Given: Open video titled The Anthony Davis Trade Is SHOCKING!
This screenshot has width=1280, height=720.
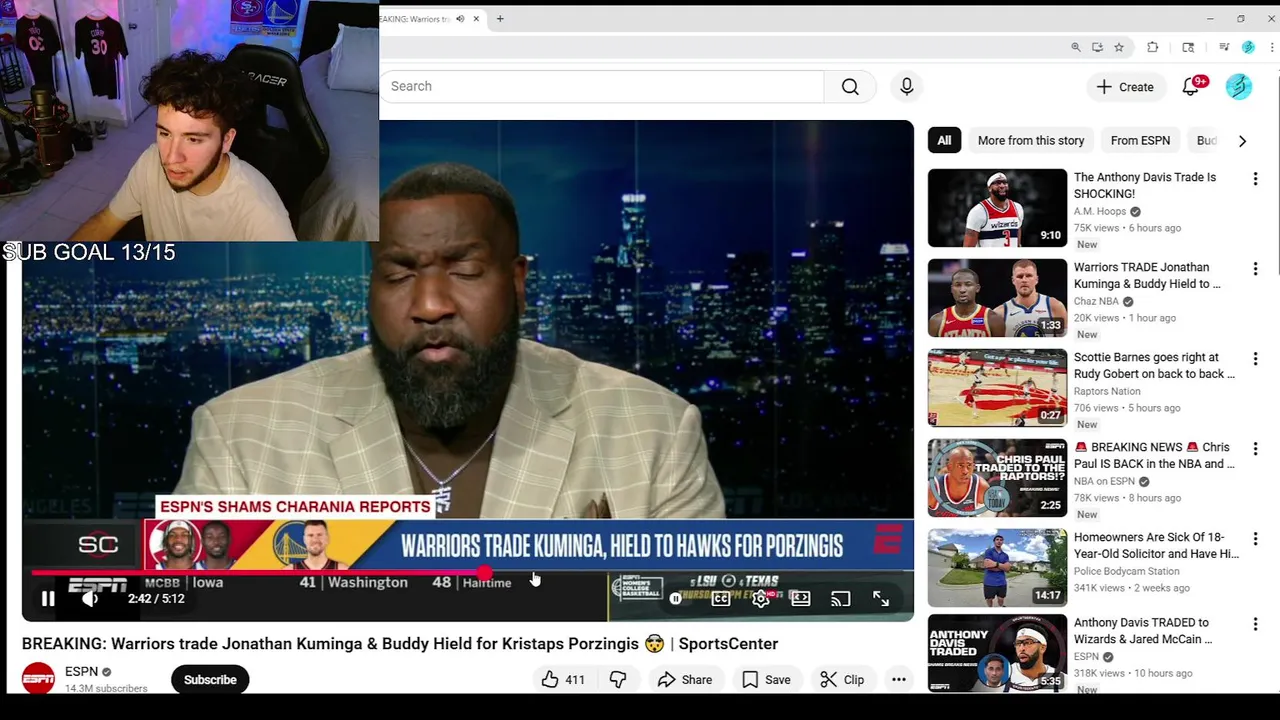Looking at the screenshot, I should [x=1145, y=185].
